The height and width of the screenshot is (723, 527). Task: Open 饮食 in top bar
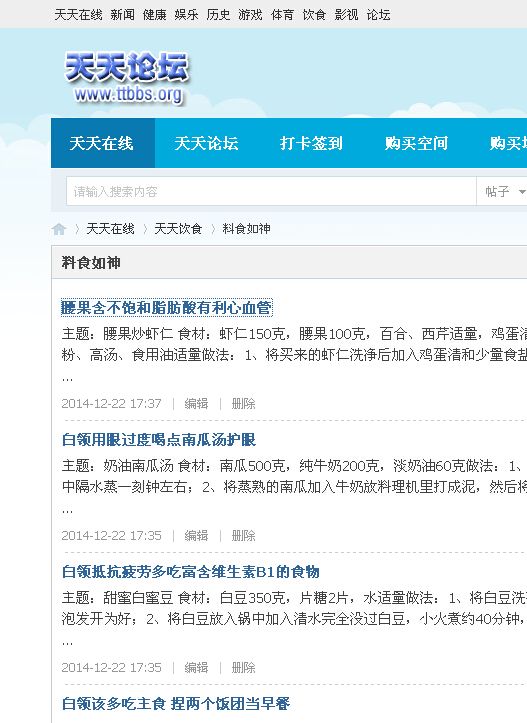click(314, 15)
